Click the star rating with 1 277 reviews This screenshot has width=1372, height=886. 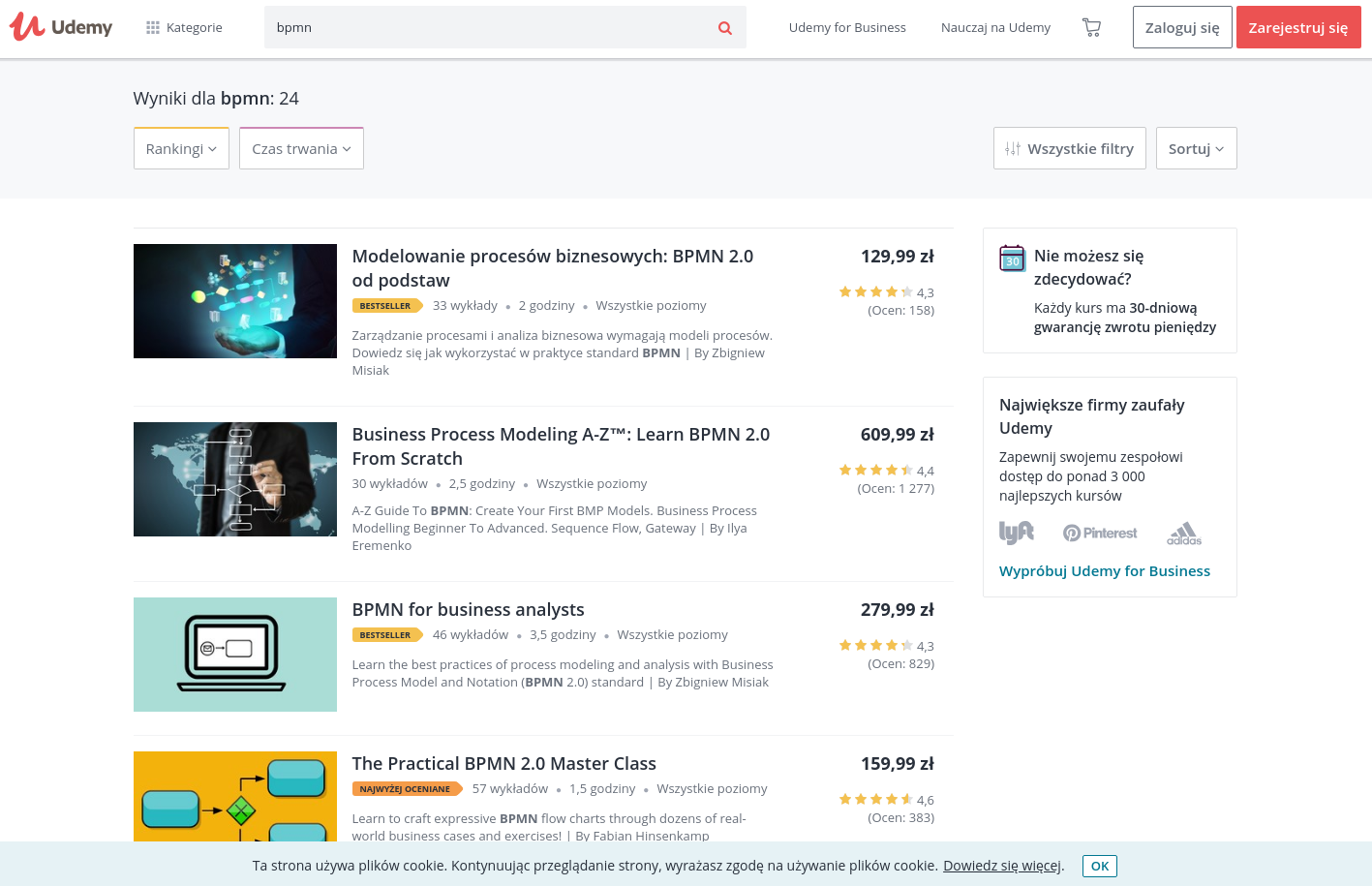pyautogui.click(x=876, y=470)
